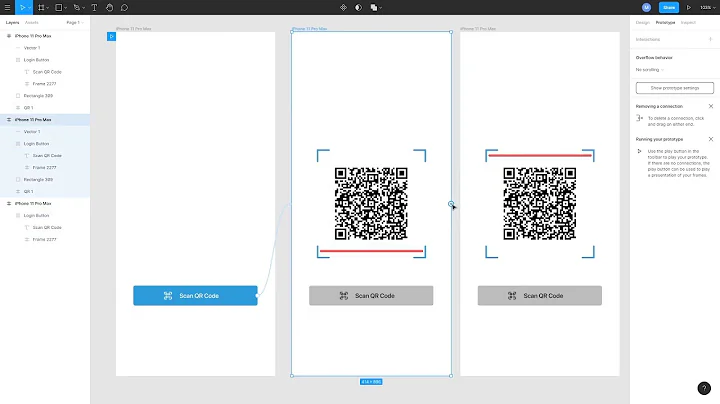Viewport: 720px width, 404px height.
Task: Open the Frame tool dropdown chevron
Action: pos(48,8)
